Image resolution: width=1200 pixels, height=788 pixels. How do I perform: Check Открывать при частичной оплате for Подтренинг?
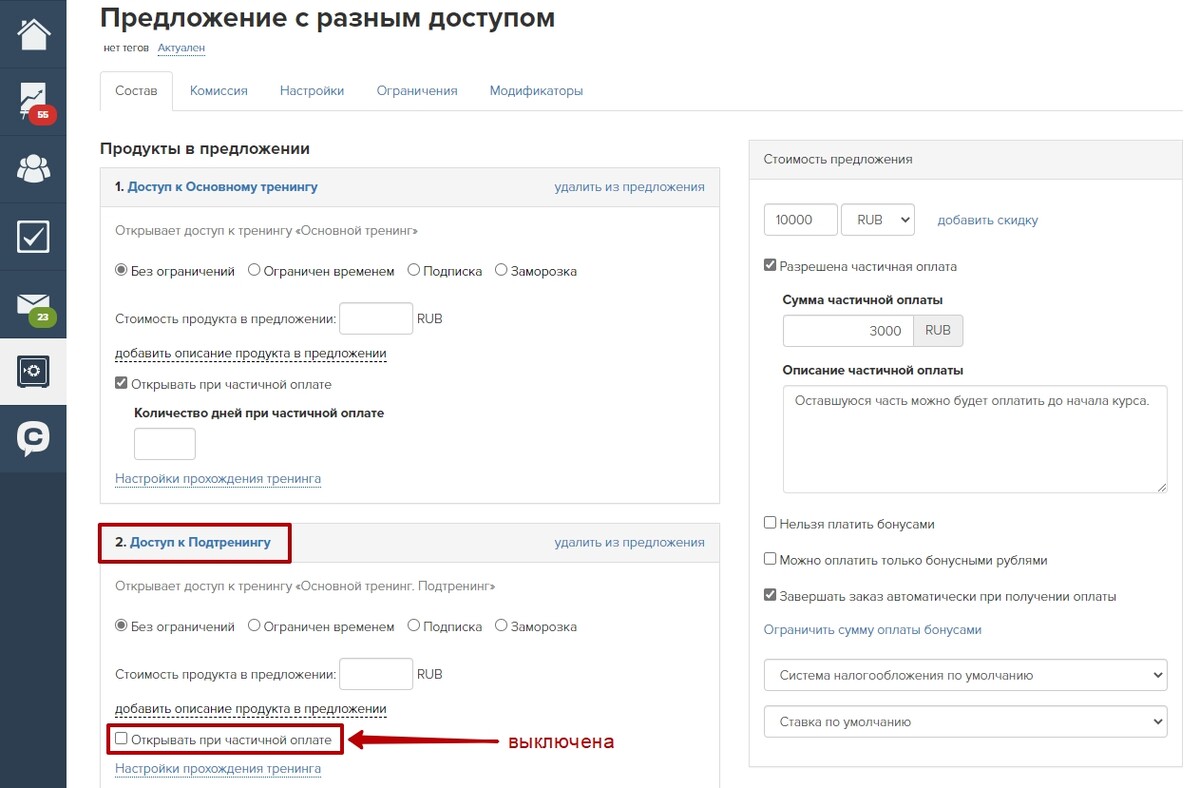click(122, 739)
